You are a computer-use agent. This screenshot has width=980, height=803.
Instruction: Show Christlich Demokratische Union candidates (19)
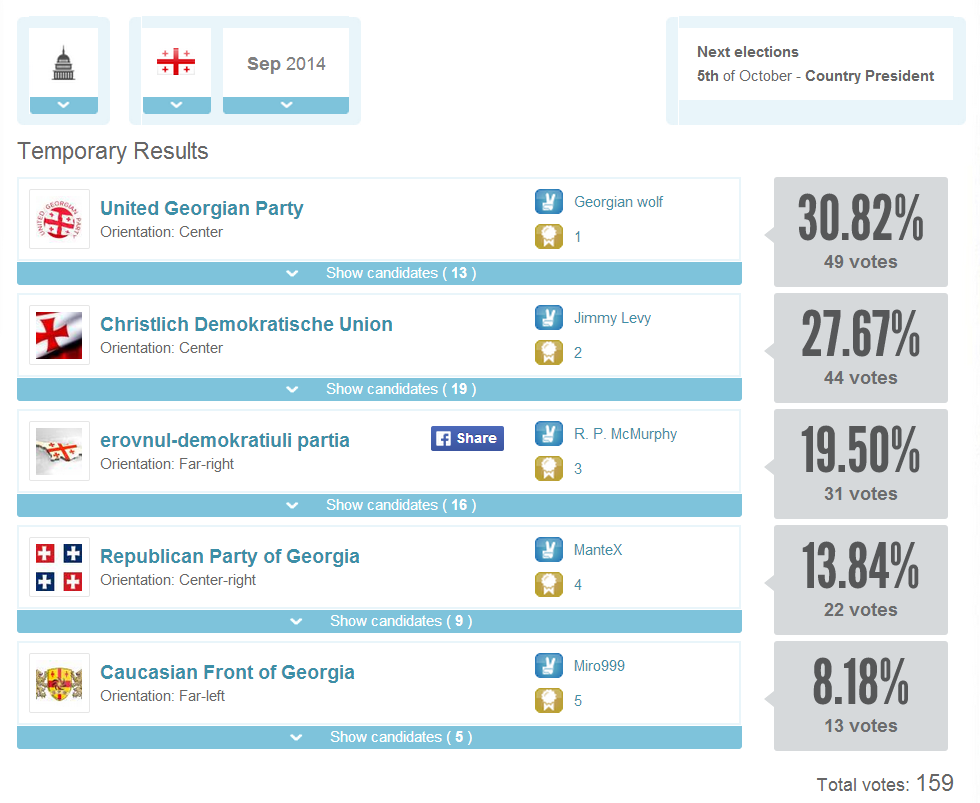tap(379, 389)
